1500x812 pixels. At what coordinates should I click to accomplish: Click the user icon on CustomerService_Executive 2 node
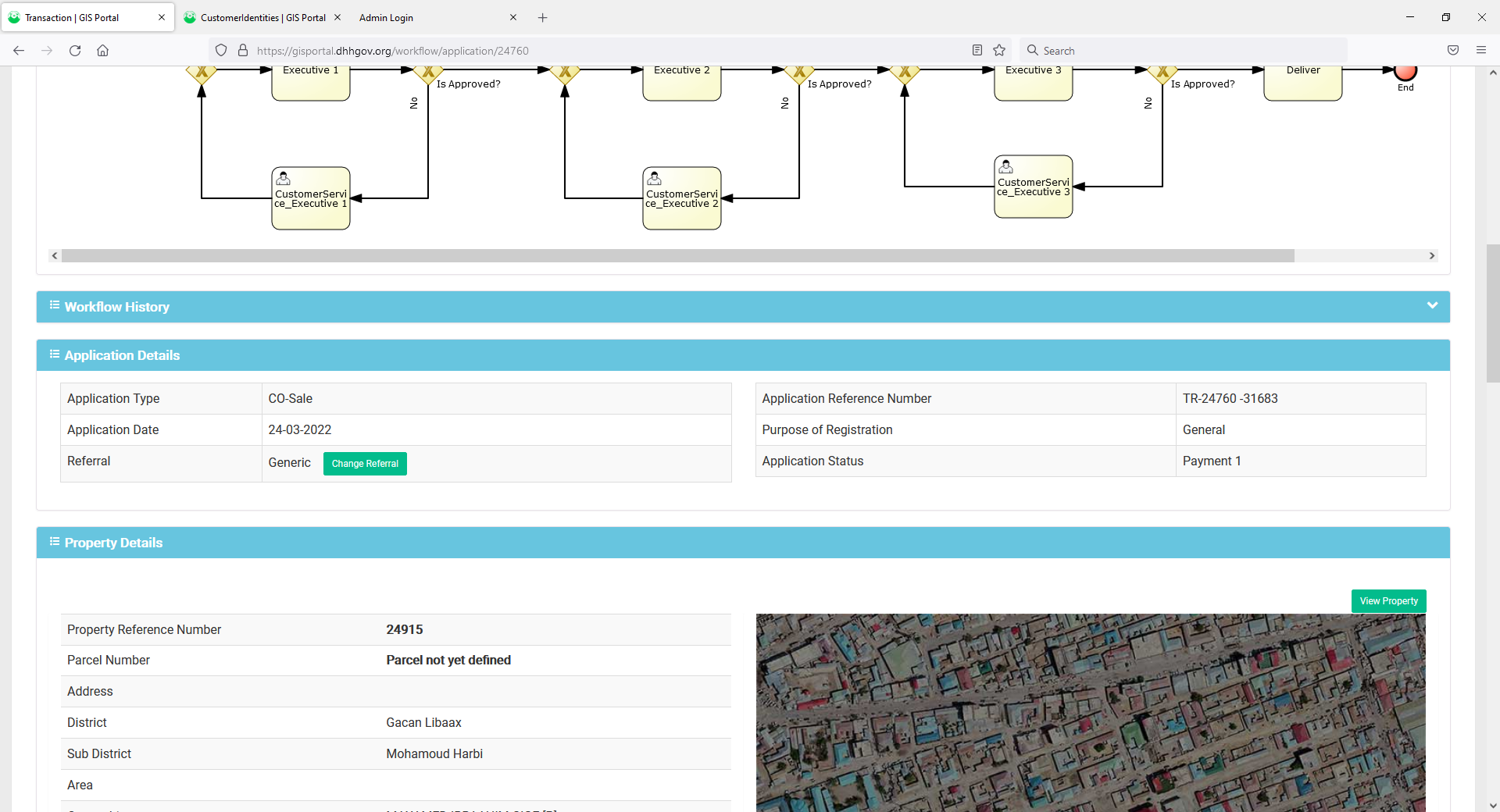(x=655, y=179)
